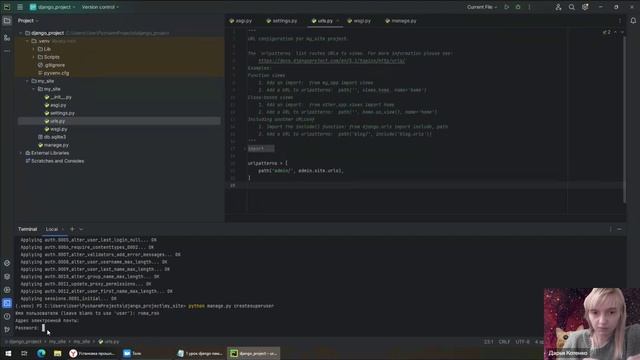640x360 pixels.
Task: Open the Current File run configuration dropdown
Action: (x=482, y=7)
